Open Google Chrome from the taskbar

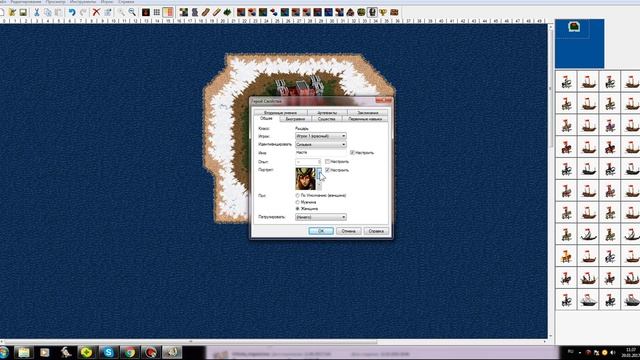[x=130, y=352]
